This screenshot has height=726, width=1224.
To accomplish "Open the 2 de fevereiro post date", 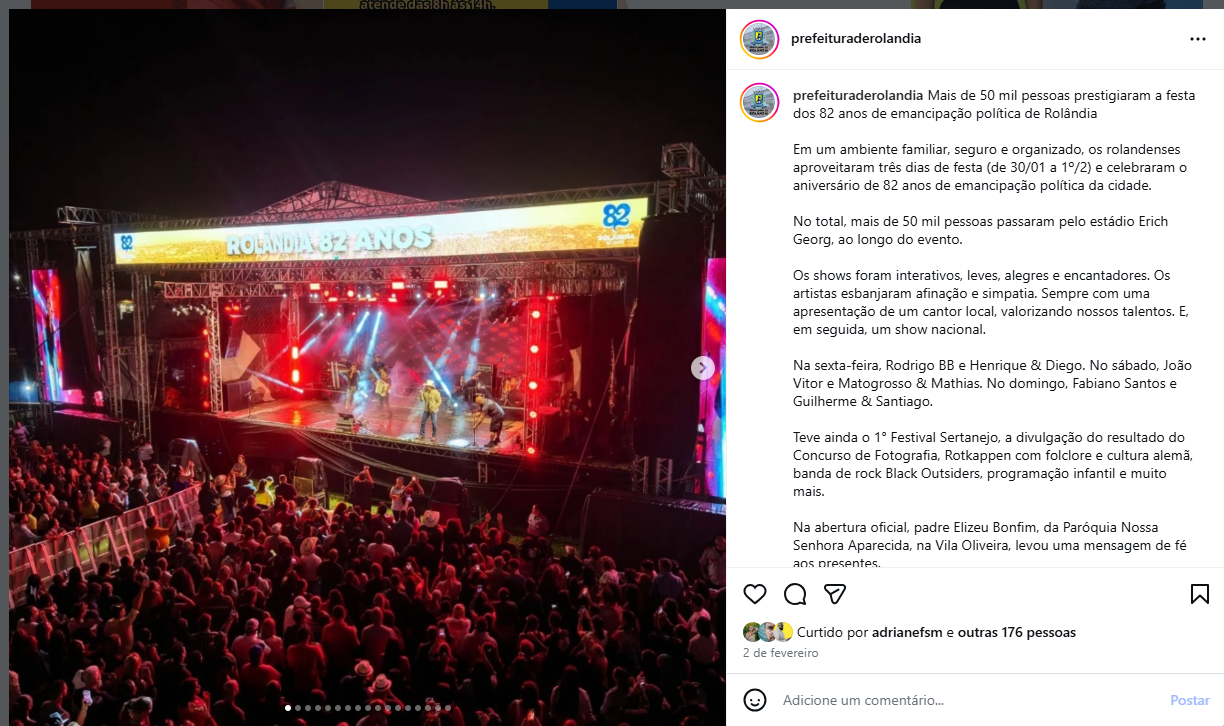I will point(781,653).
